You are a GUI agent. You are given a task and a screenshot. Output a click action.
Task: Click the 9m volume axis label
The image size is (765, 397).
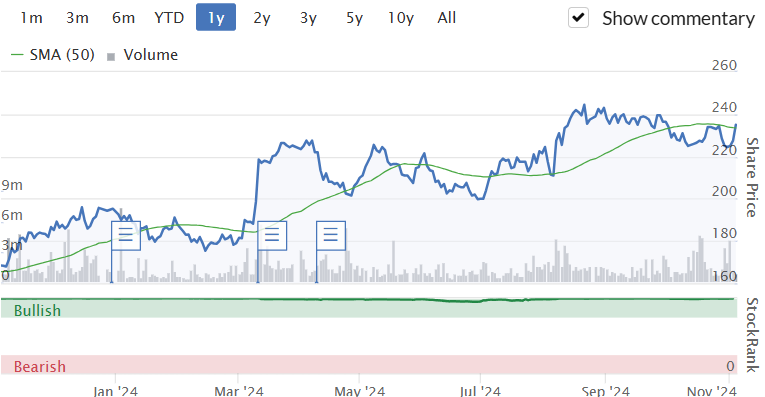click(12, 185)
